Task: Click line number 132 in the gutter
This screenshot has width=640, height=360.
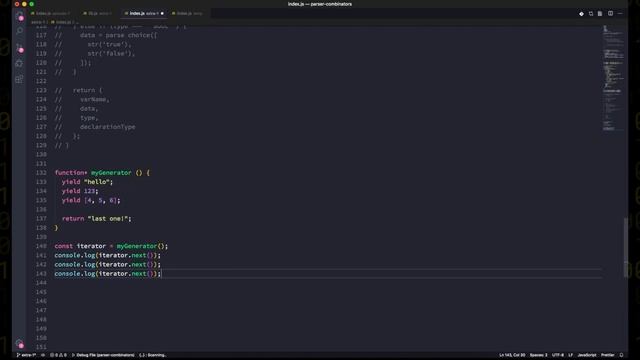Action: (41, 173)
